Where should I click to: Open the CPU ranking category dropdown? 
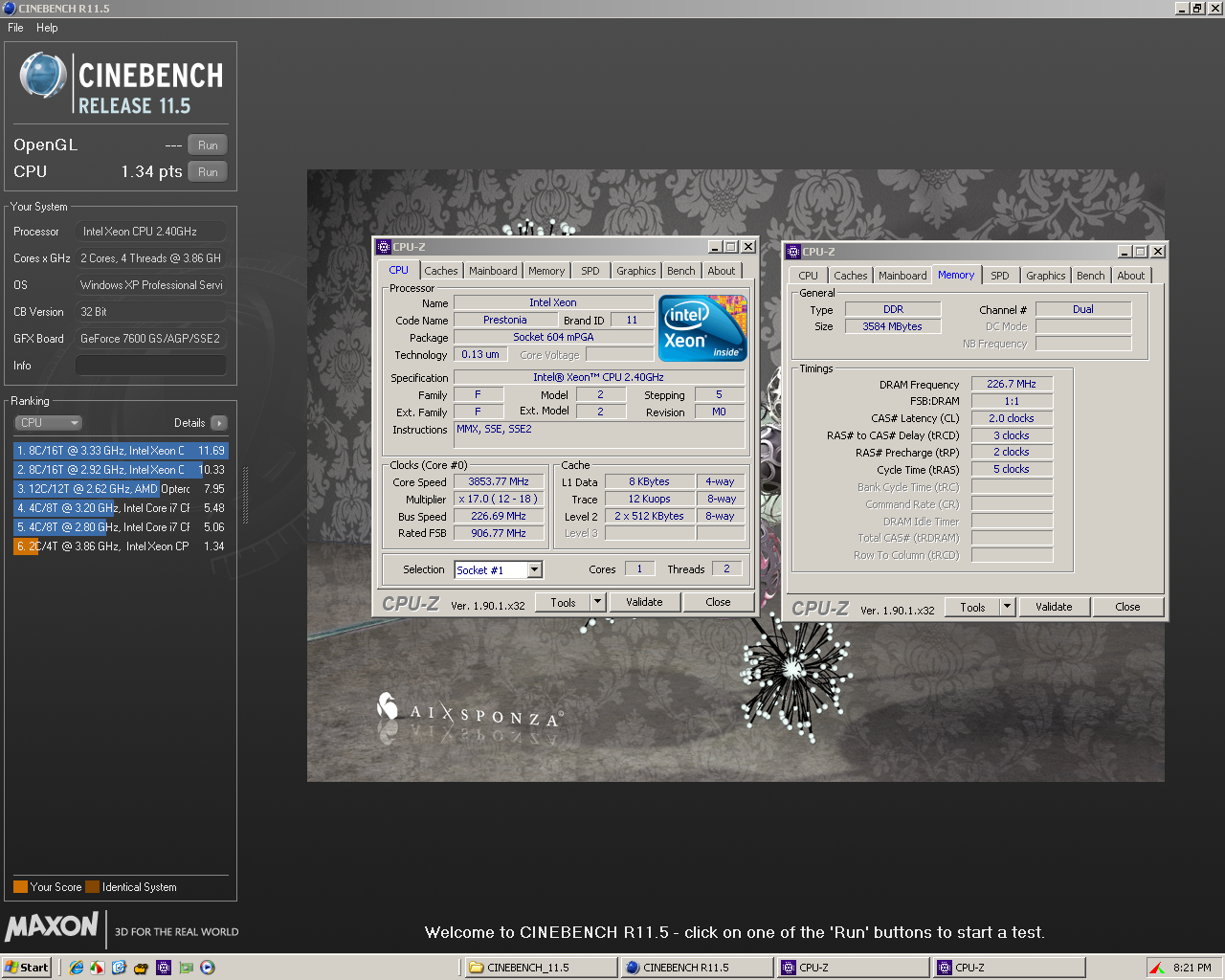[x=48, y=423]
